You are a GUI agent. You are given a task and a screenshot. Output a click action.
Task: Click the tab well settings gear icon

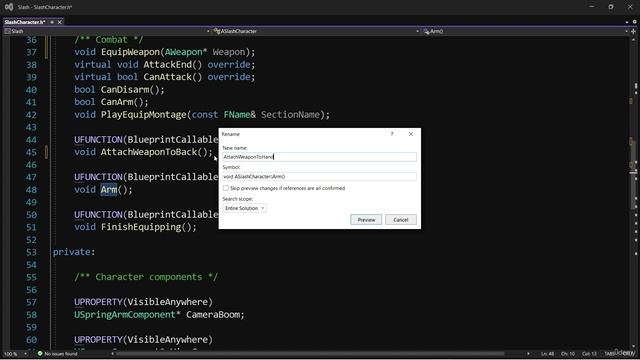point(634,22)
